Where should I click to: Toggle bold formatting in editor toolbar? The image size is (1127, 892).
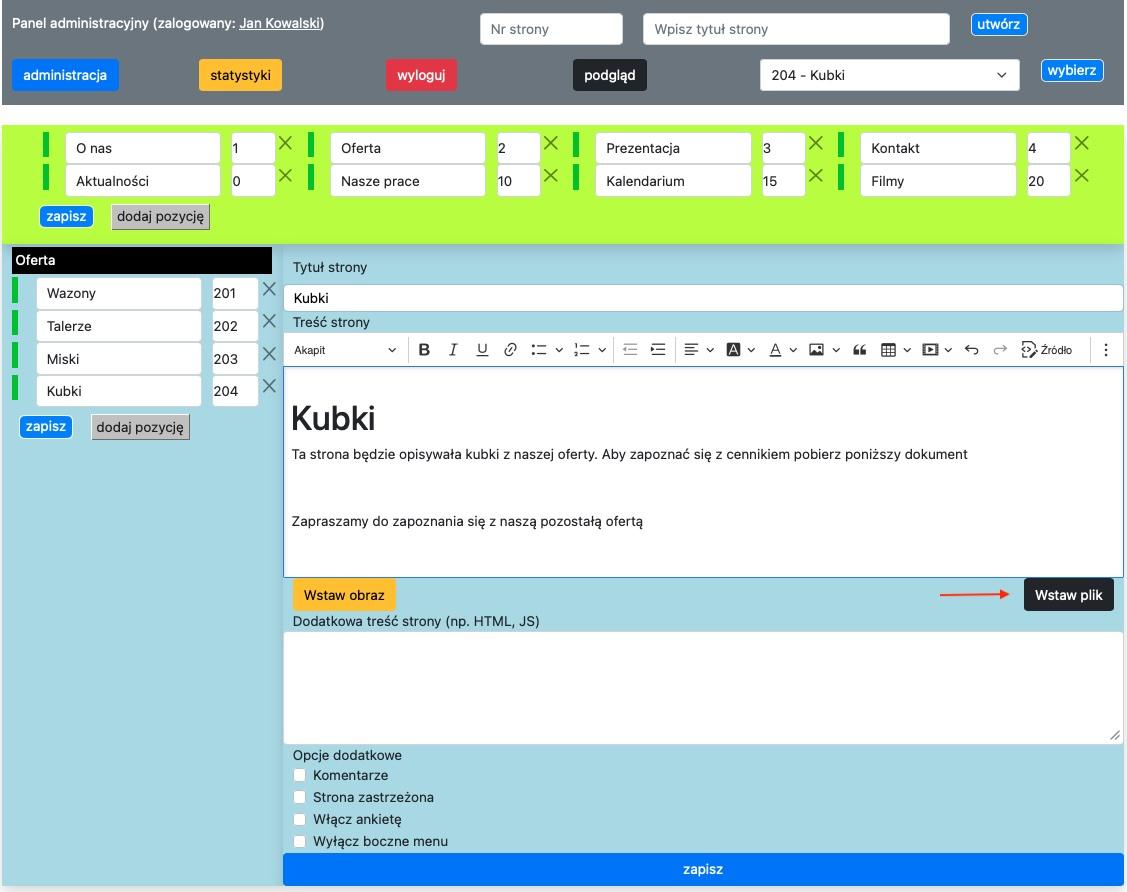point(424,350)
